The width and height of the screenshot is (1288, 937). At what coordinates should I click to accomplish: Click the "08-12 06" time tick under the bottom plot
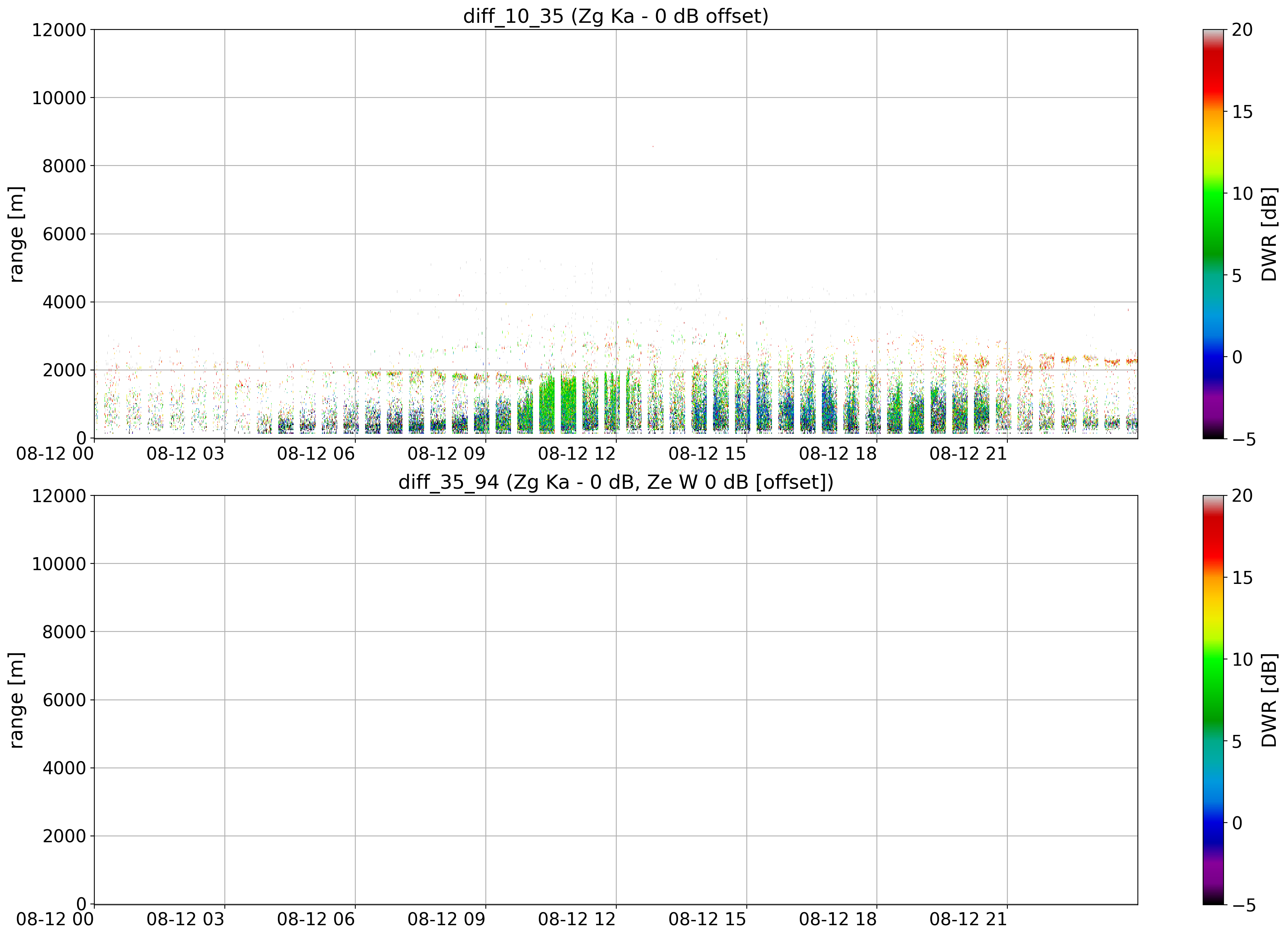(316, 920)
